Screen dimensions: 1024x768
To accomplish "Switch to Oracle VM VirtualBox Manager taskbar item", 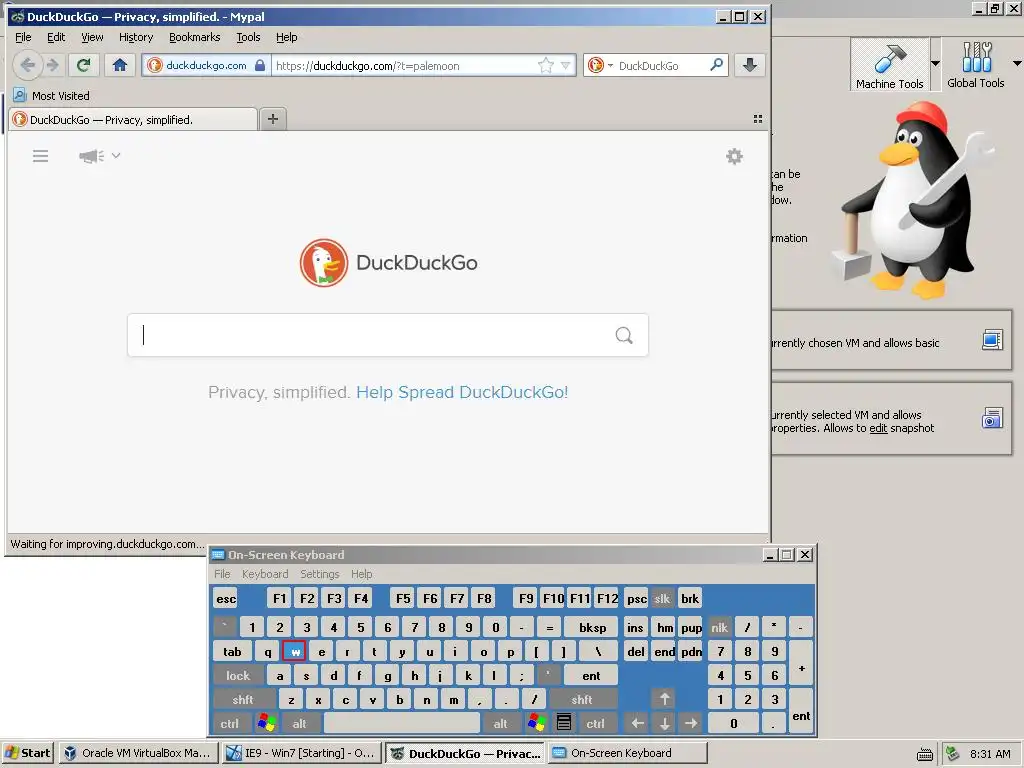I will (139, 753).
